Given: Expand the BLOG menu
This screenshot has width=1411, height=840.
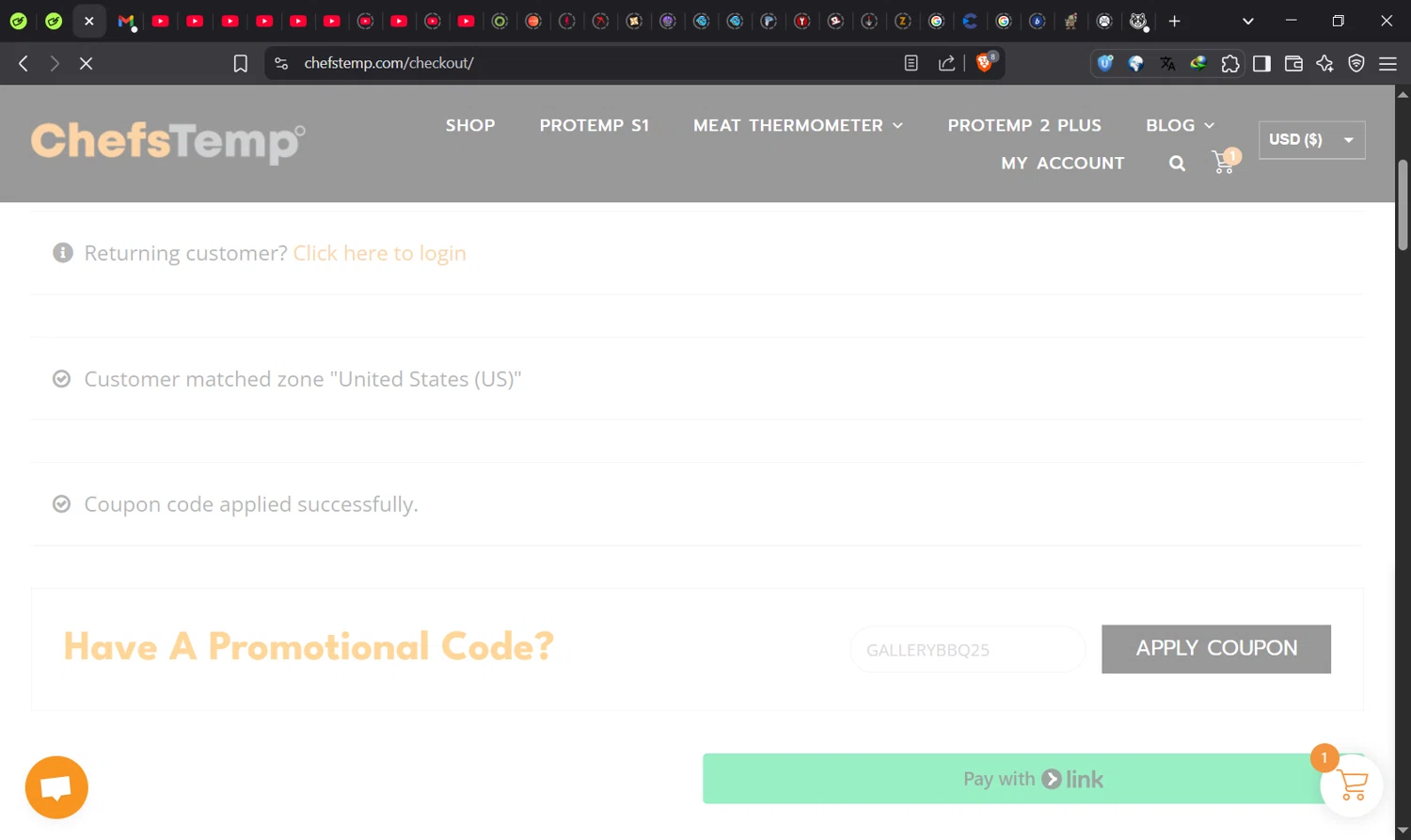Looking at the screenshot, I should [x=1180, y=125].
